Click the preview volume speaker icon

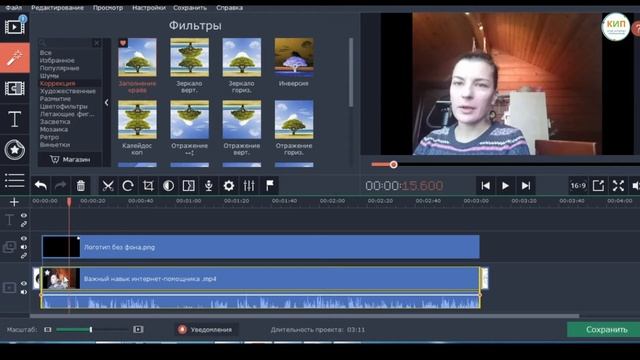[636, 186]
